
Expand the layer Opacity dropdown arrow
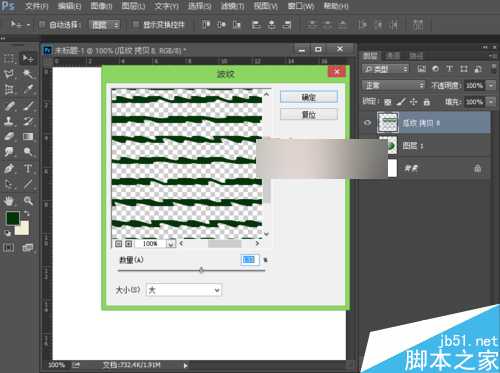click(x=491, y=85)
